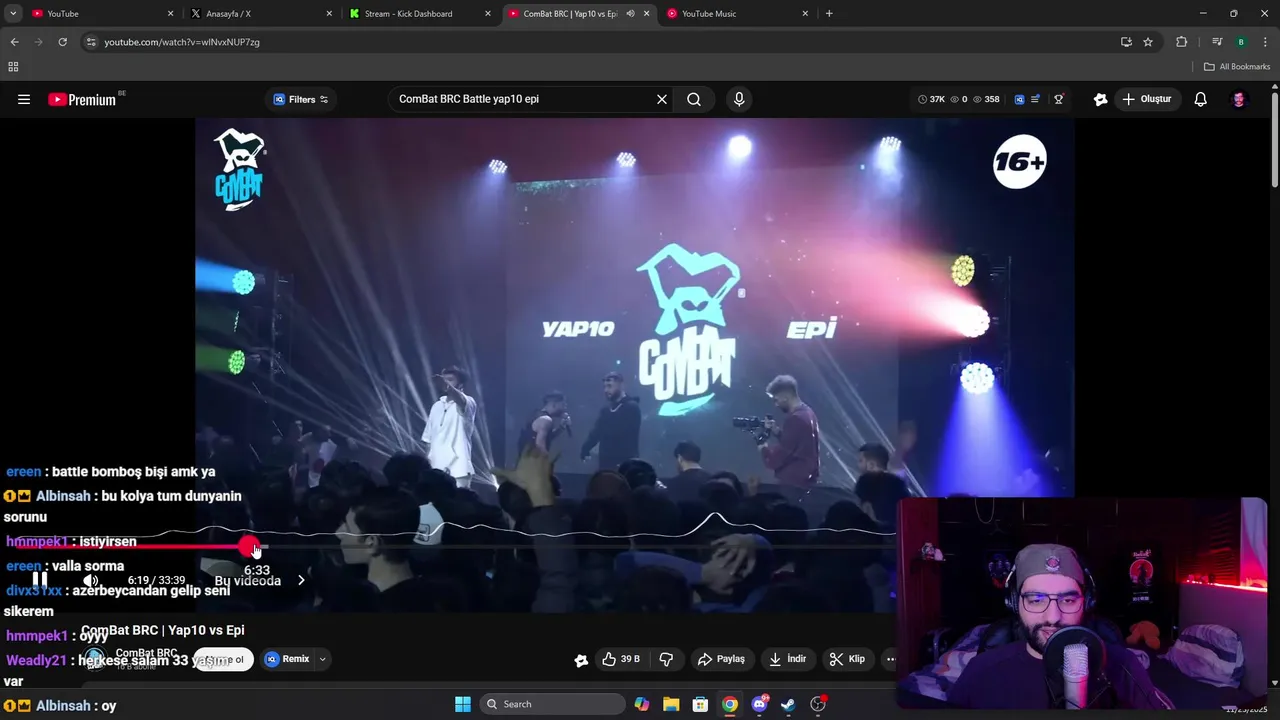Open the Windows Start menu
The width and height of the screenshot is (1280, 720).
click(463, 704)
